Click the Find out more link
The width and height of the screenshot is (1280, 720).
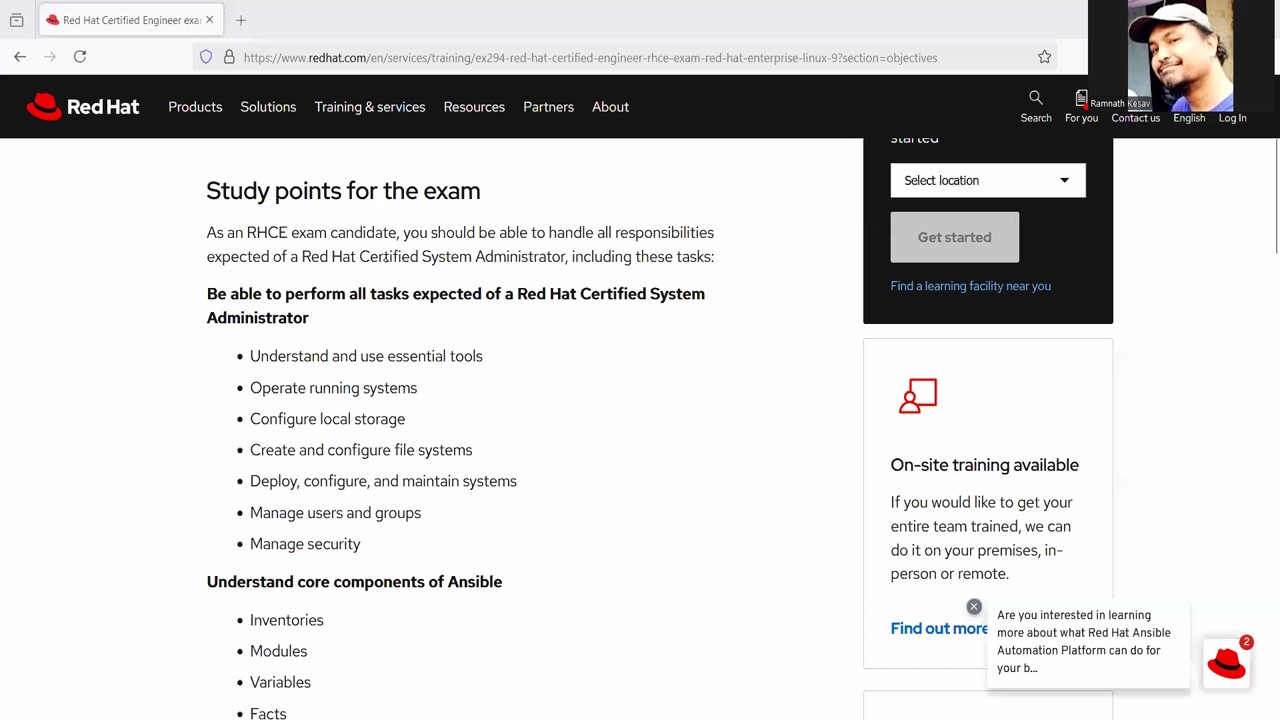pyautogui.click(x=939, y=628)
